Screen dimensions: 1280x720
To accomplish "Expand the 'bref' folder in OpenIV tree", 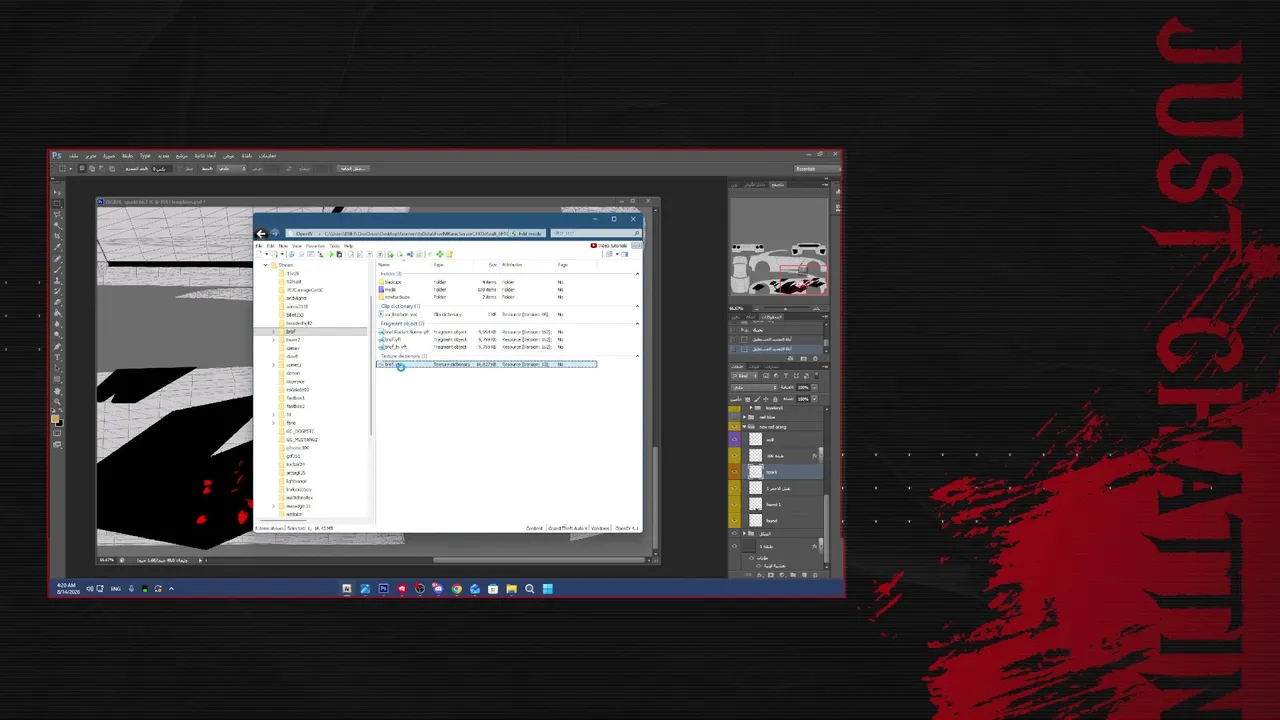I will pos(274,332).
